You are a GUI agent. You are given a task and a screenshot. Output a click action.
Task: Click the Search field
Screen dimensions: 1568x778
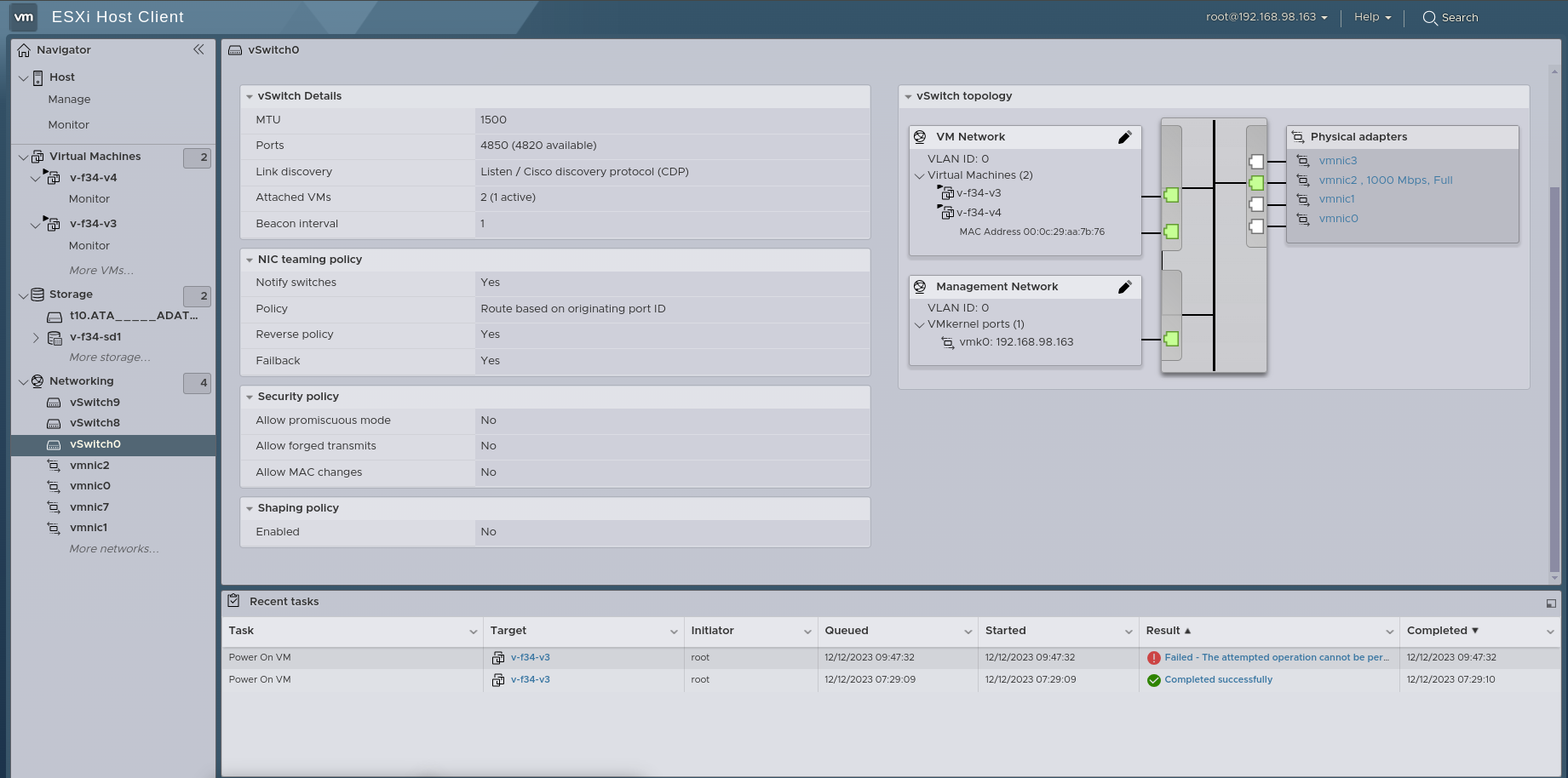click(1460, 18)
